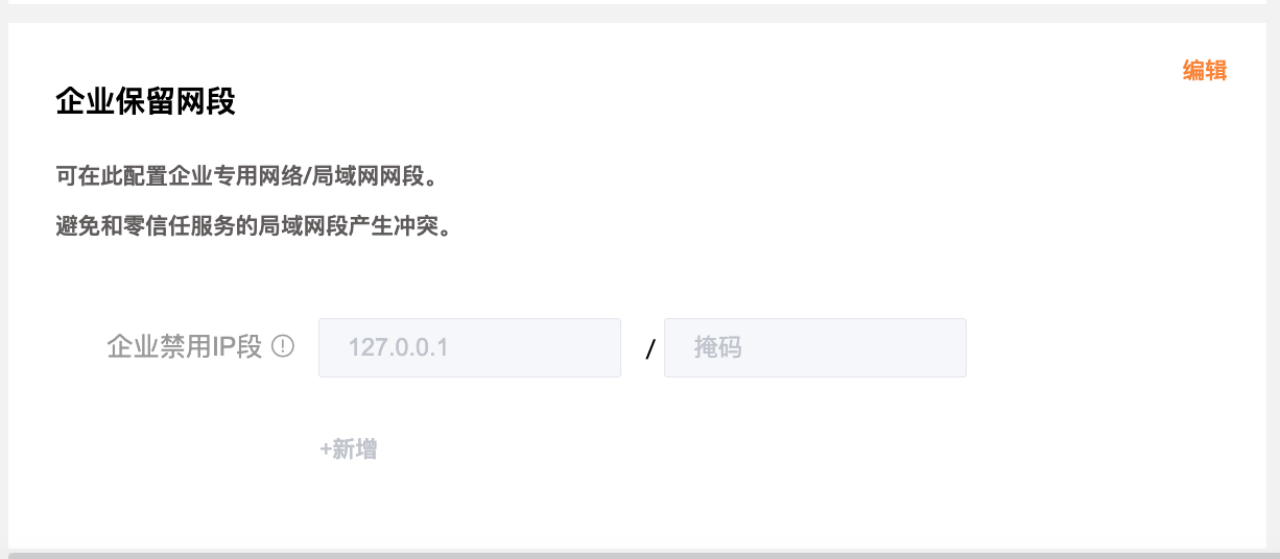Place cursor in the subnet mask box
The width and height of the screenshot is (1280, 559).
click(815, 348)
